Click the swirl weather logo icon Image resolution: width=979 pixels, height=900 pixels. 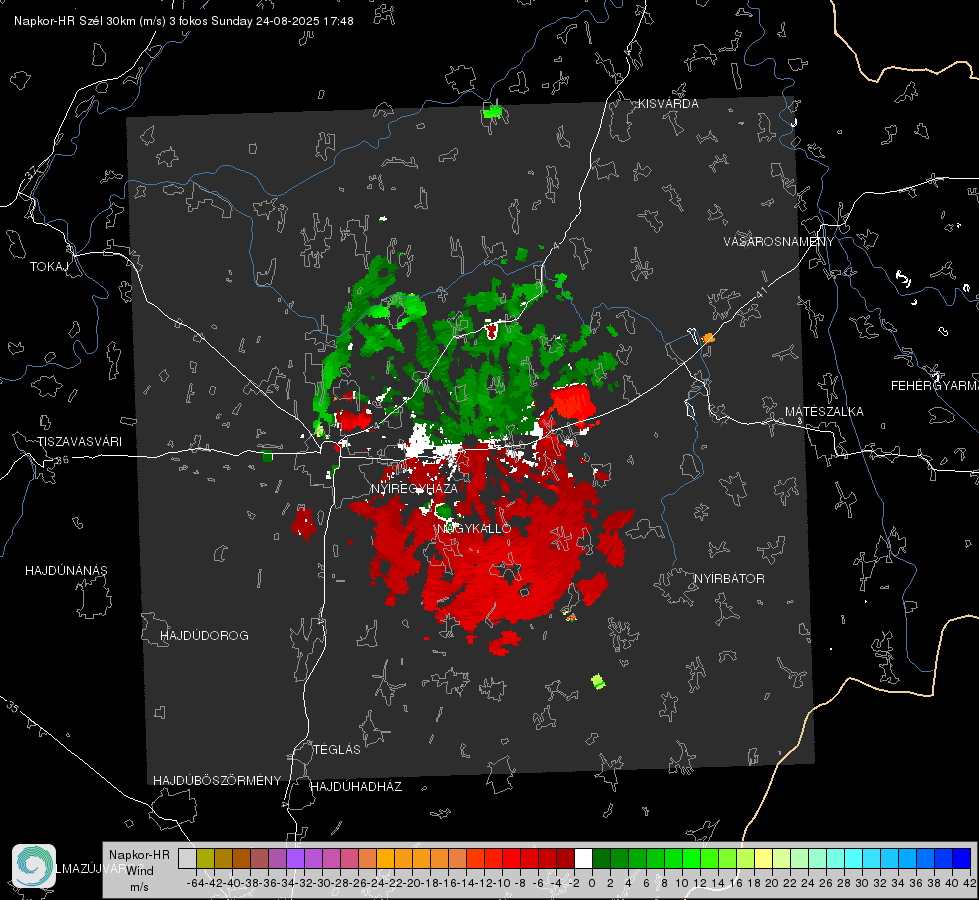click(34, 866)
